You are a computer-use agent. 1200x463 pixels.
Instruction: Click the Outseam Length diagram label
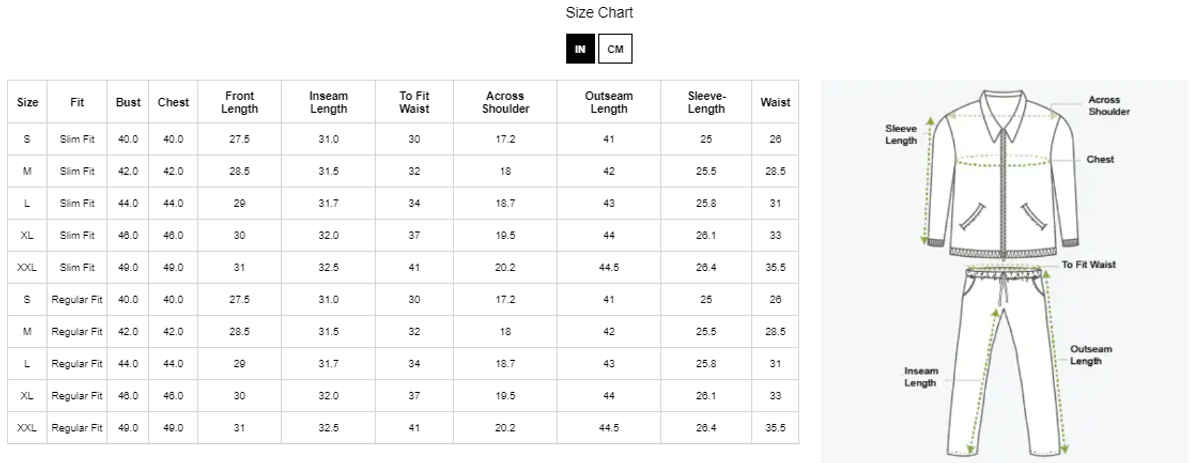pyautogui.click(x=1091, y=355)
